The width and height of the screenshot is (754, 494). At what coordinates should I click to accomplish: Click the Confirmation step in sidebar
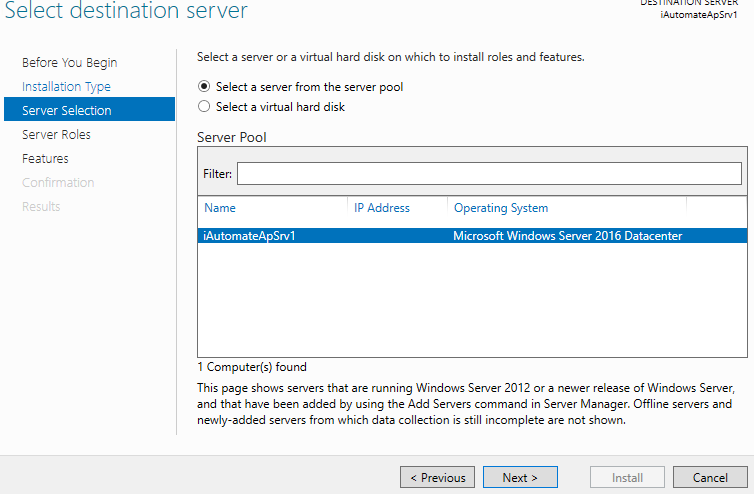tap(58, 182)
